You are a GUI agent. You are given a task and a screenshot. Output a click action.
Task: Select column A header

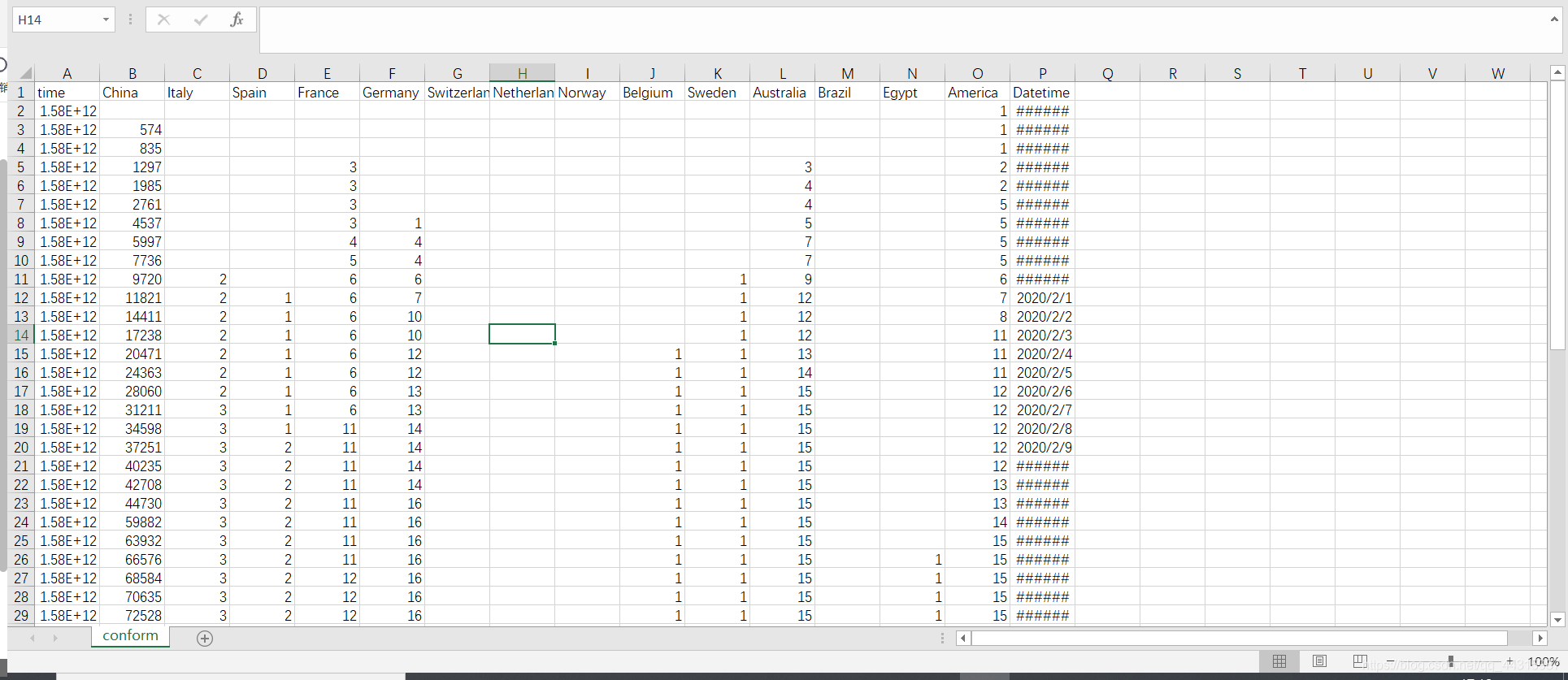pyautogui.click(x=67, y=73)
